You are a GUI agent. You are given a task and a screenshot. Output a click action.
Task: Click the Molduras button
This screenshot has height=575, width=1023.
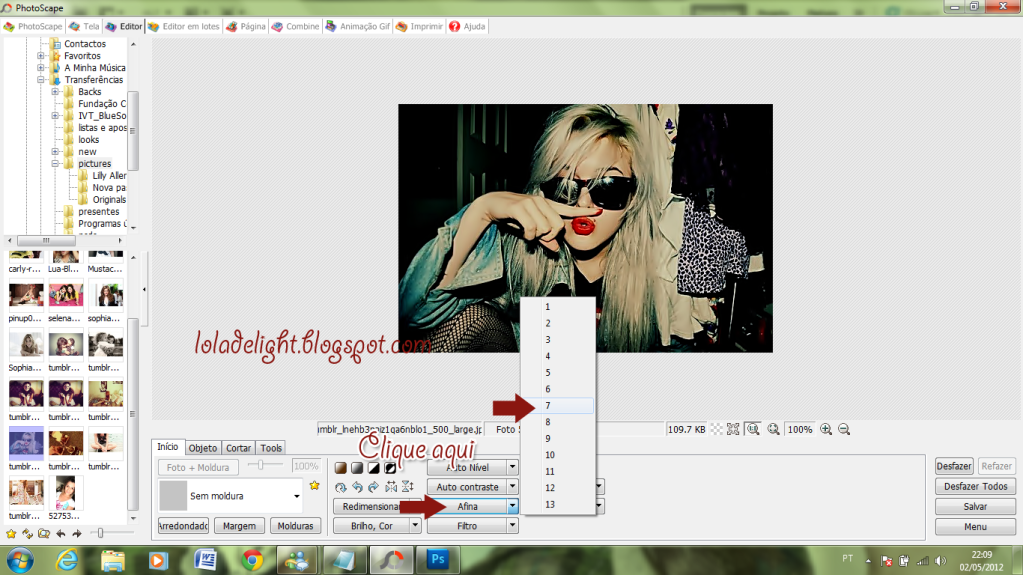(296, 525)
